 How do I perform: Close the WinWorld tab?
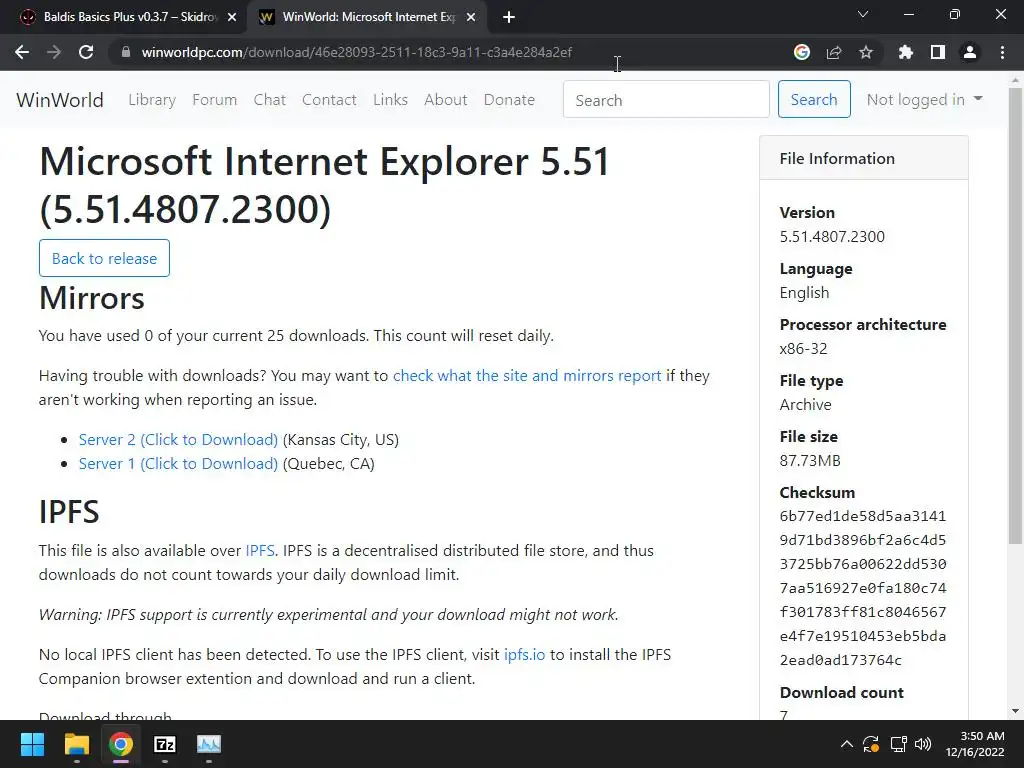click(471, 18)
